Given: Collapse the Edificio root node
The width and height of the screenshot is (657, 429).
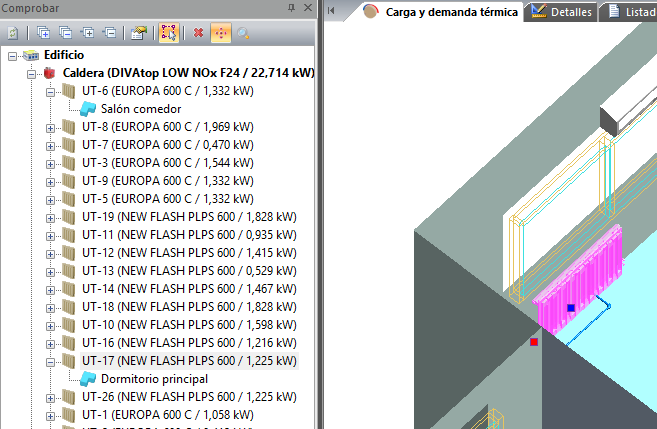Looking at the screenshot, I should (x=13, y=56).
